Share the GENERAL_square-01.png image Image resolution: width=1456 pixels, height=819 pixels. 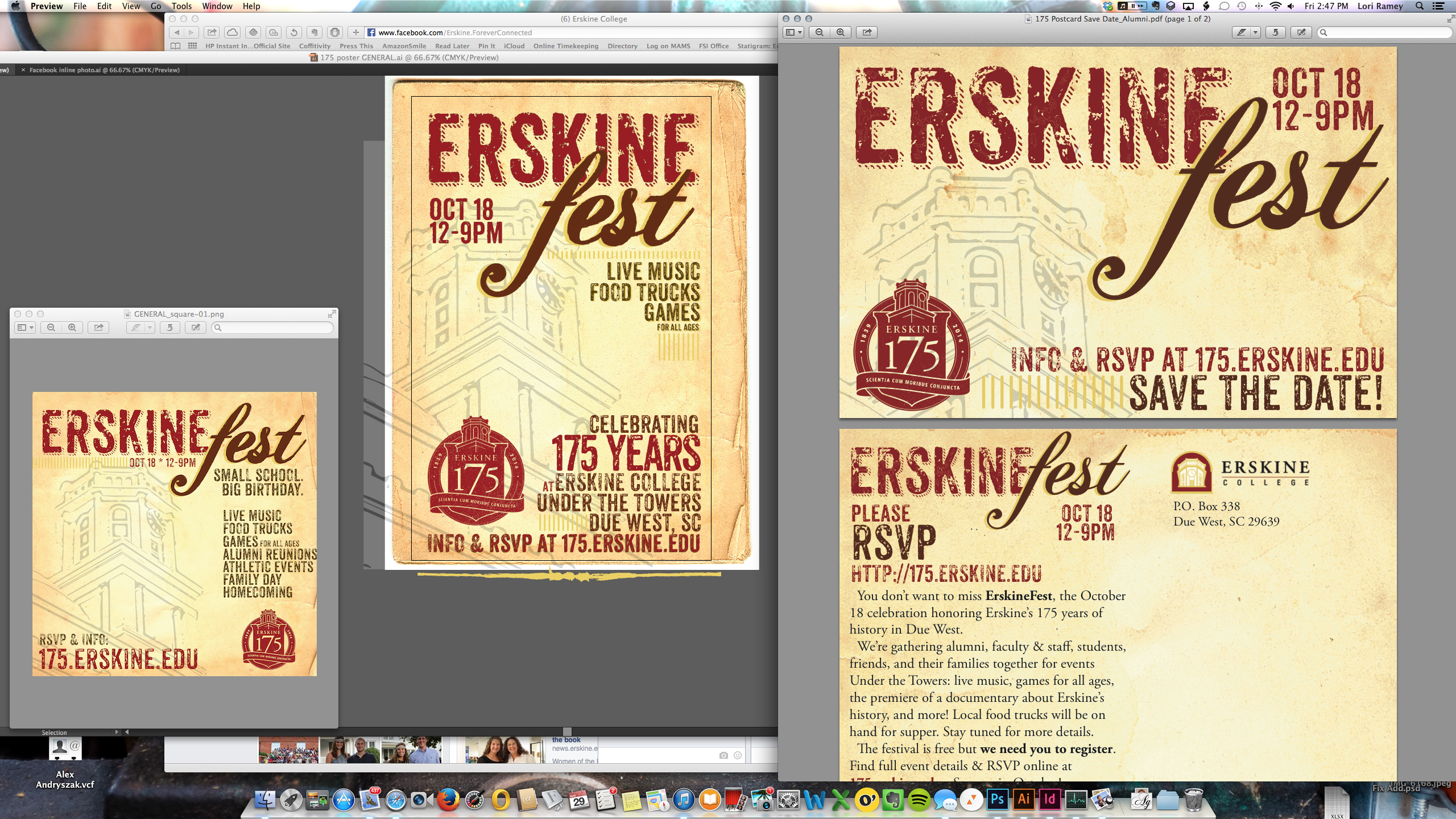(x=98, y=328)
